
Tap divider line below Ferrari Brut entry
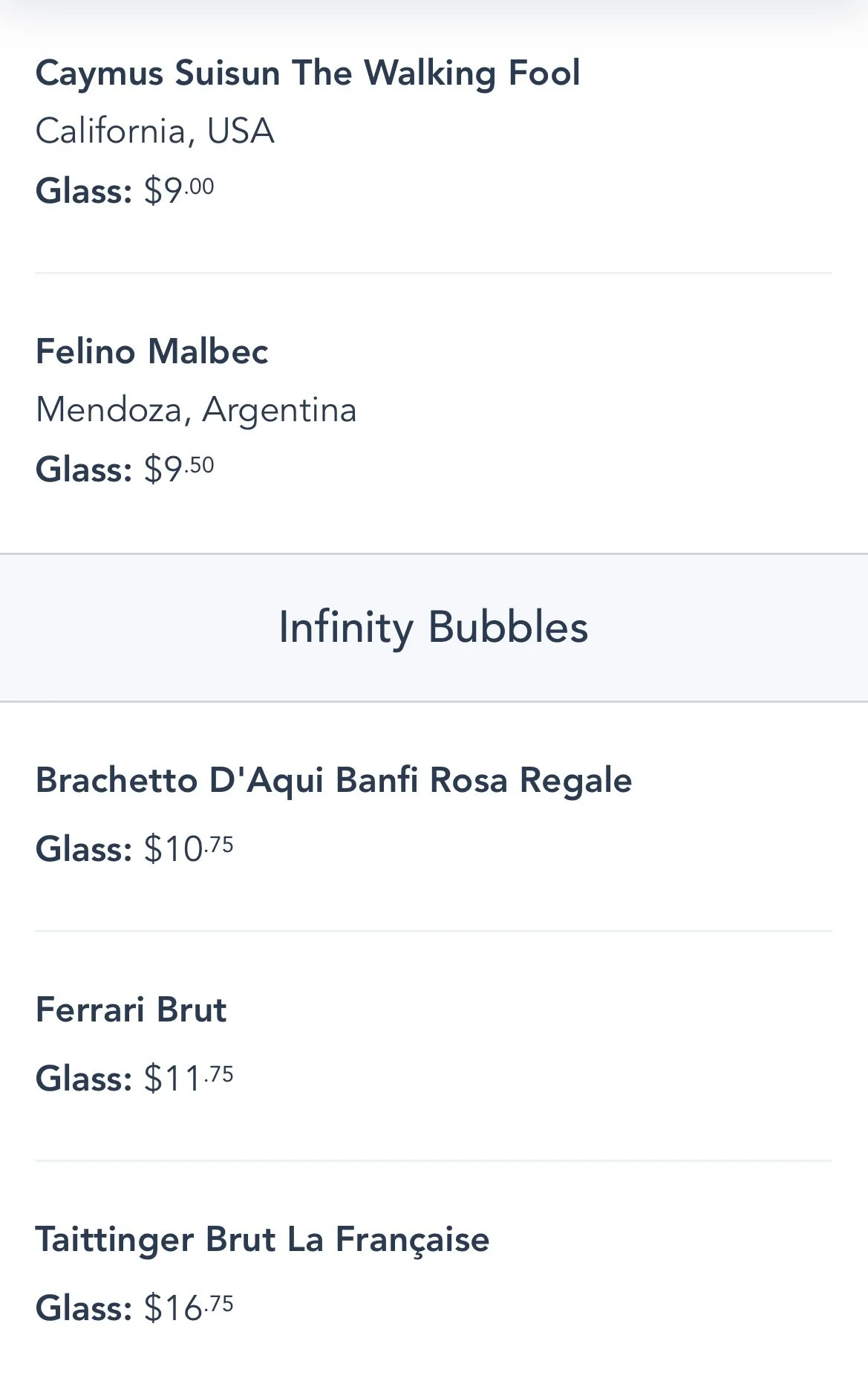(x=434, y=1160)
